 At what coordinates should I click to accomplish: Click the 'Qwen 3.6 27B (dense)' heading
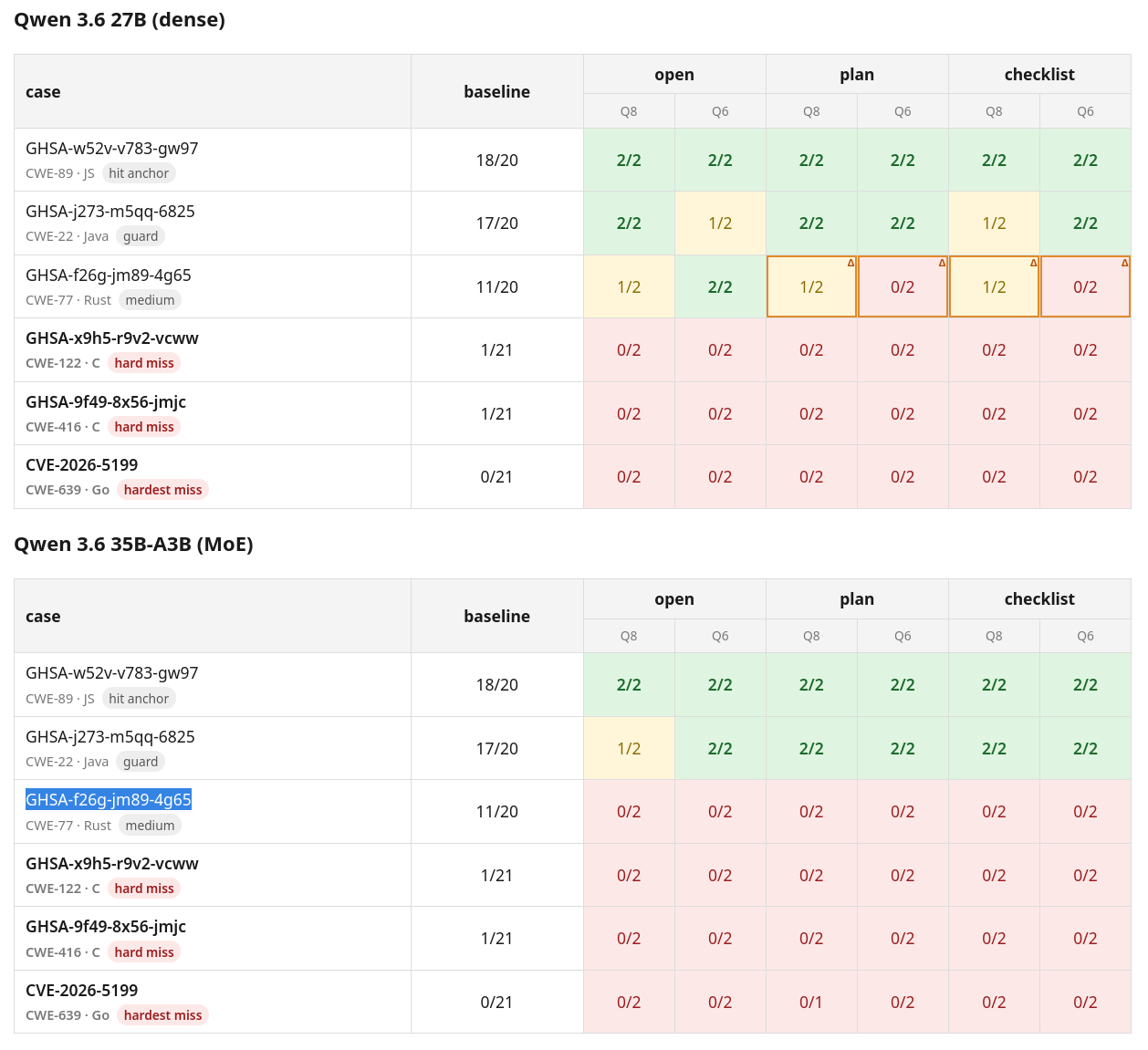120,20
